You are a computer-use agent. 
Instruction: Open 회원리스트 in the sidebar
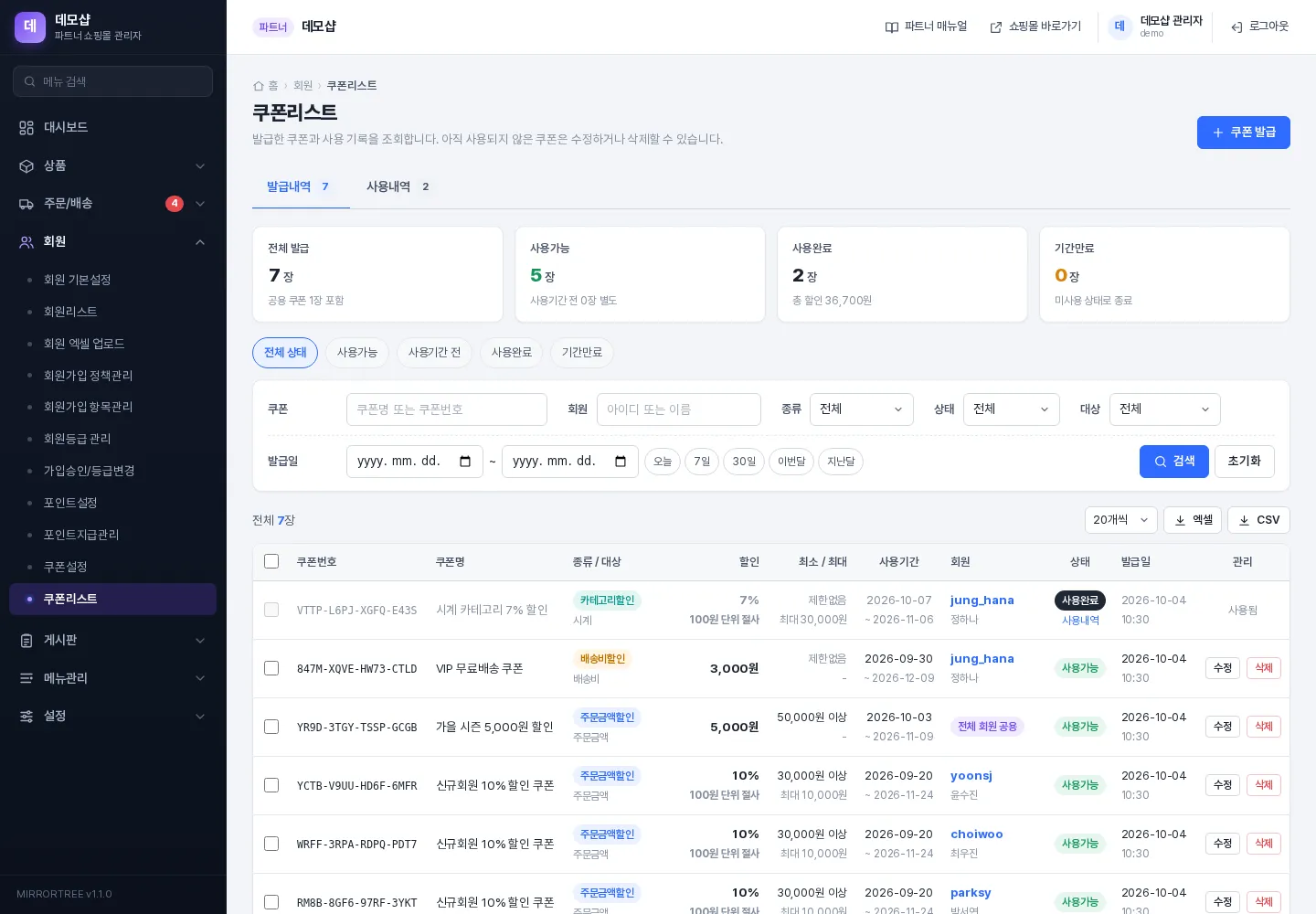tap(112, 312)
